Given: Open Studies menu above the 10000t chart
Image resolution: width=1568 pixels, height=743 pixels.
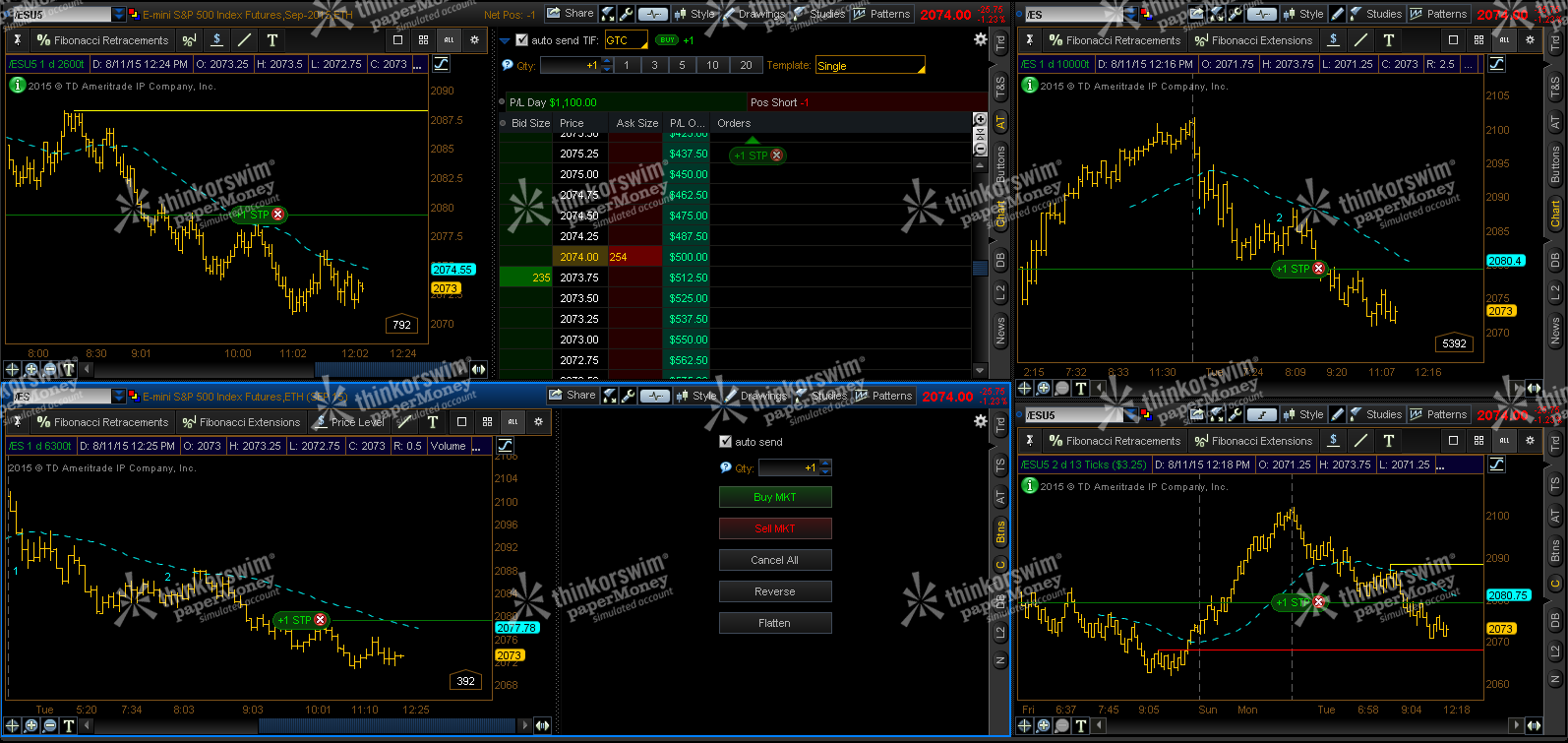Looking at the screenshot, I should pos(1375,14).
